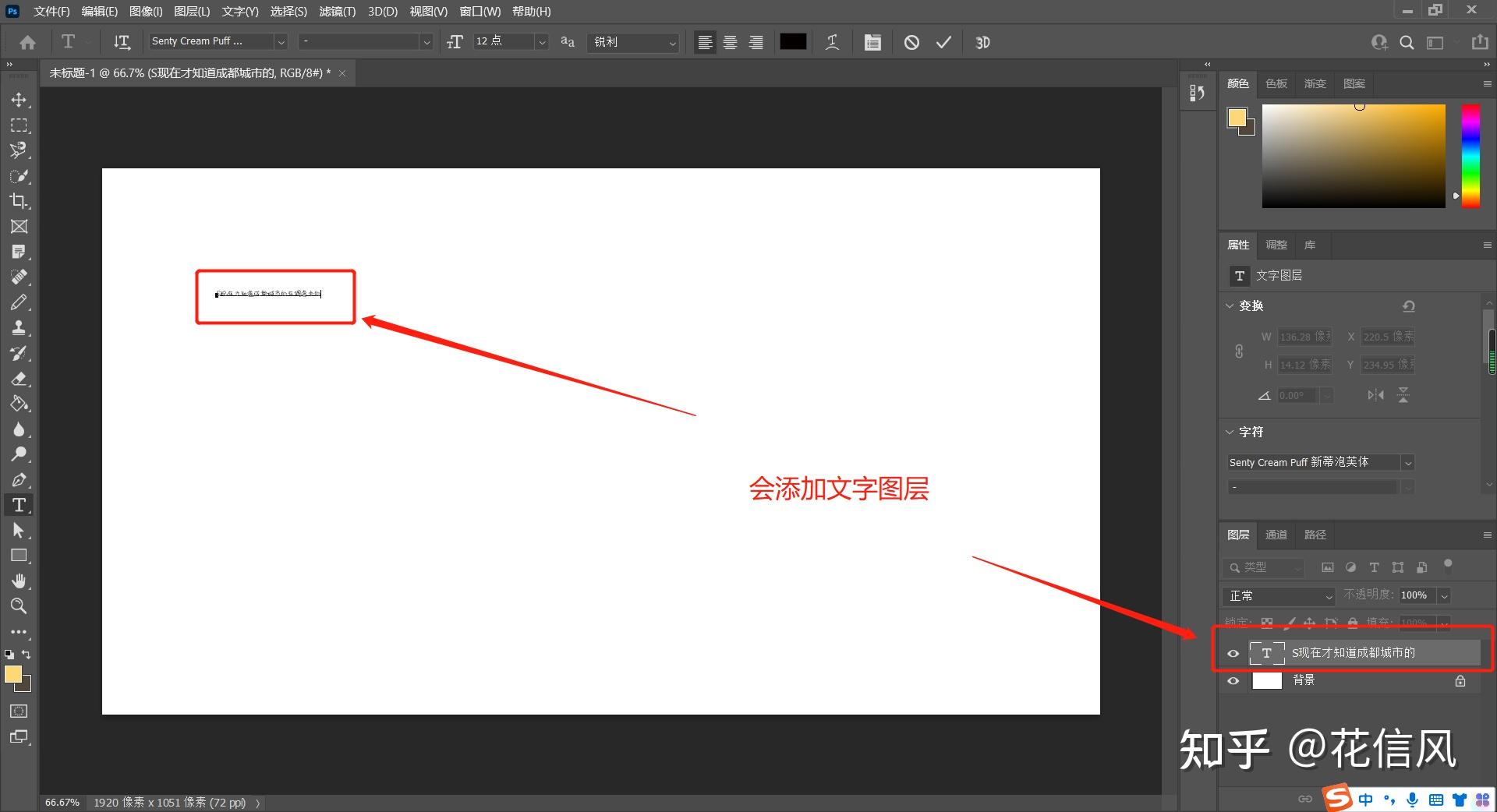Open the 文件(F) menu
Screen dimensions: 1497x812
tap(51, 11)
